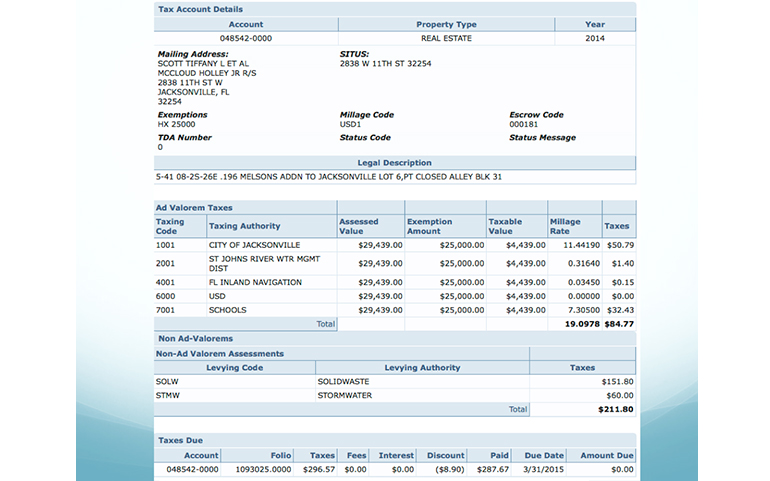Select account number 048542-0000 in top table
The width and height of the screenshot is (770, 481).
click(x=246, y=38)
